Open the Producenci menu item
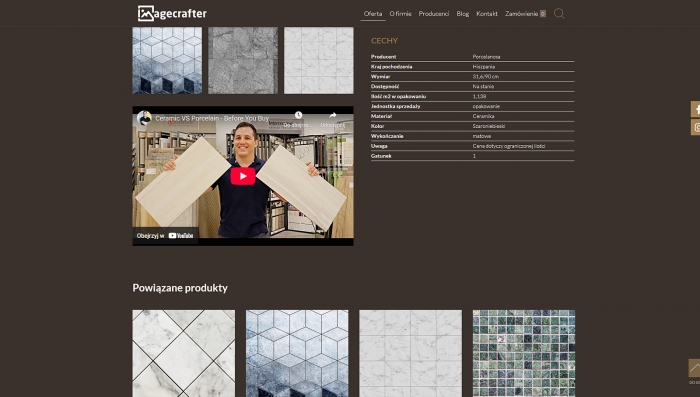The image size is (700, 397). (x=433, y=14)
